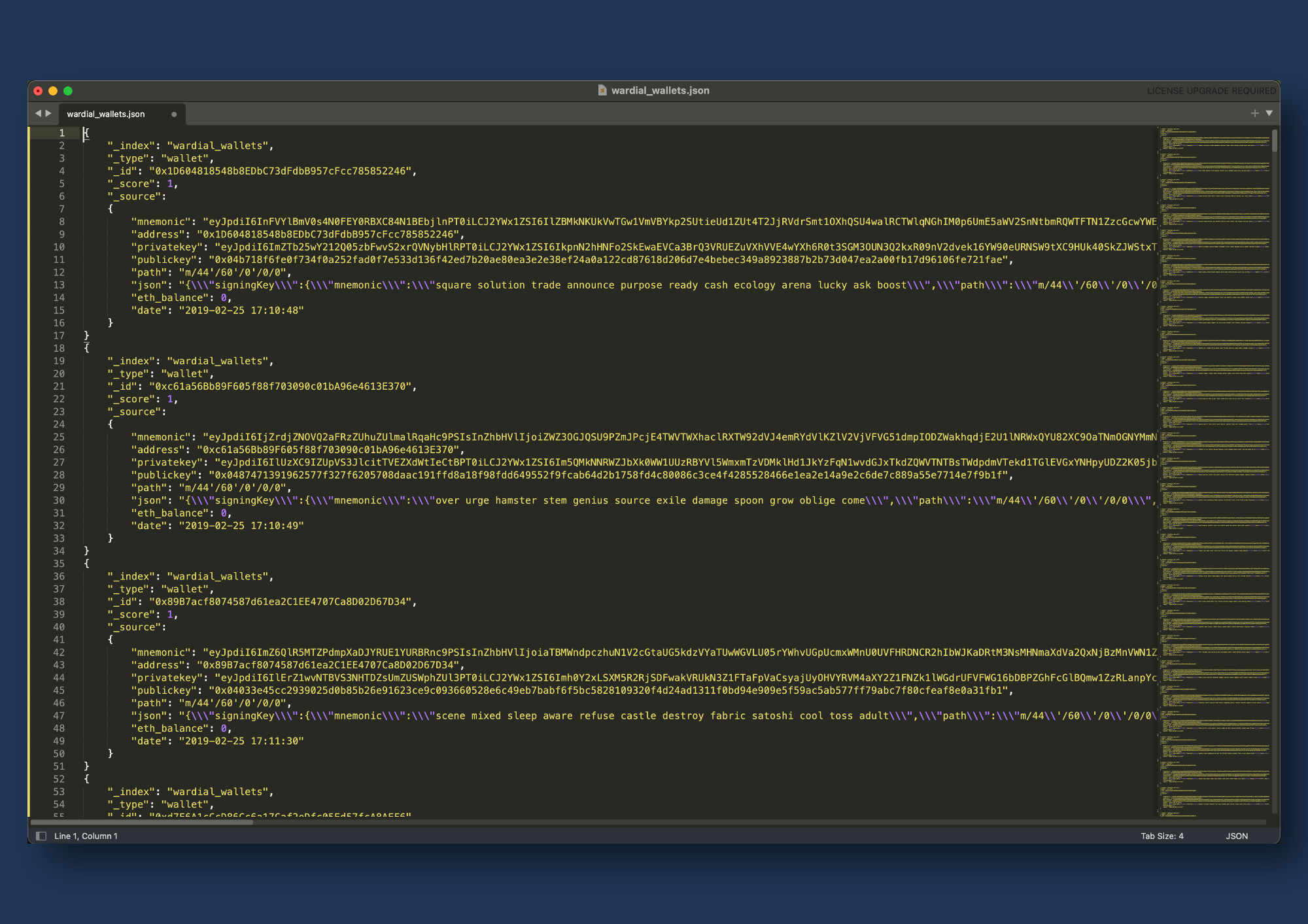Click the forward navigation arrow in tab bar
Screen dimensions: 1308x924
point(48,113)
